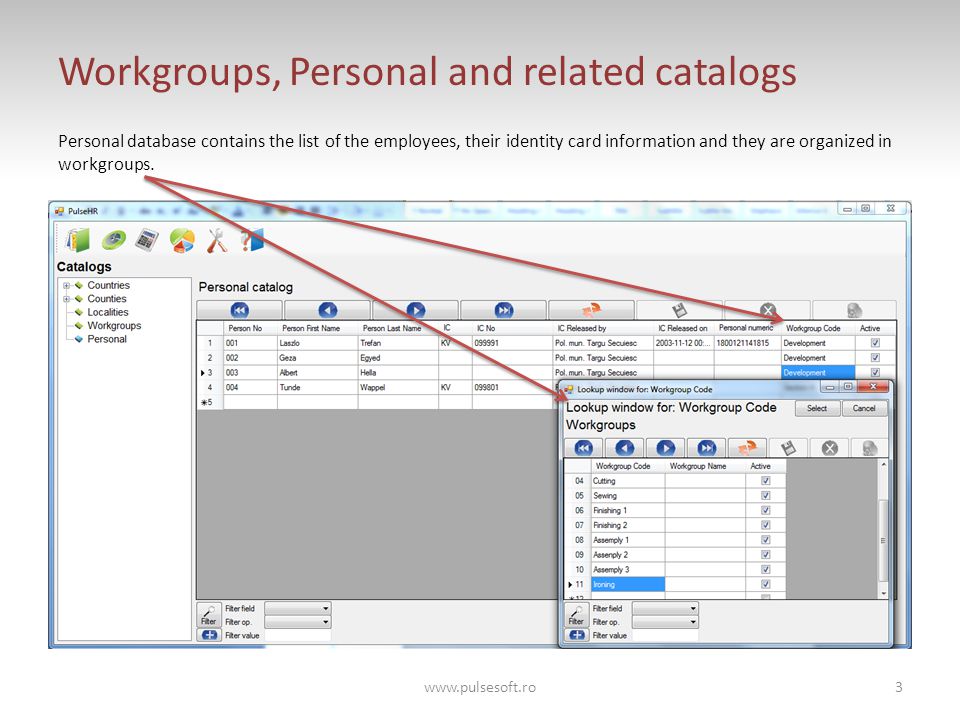
Task: Open Filter op. dropdown in Personal catalog
Action: [x=298, y=621]
